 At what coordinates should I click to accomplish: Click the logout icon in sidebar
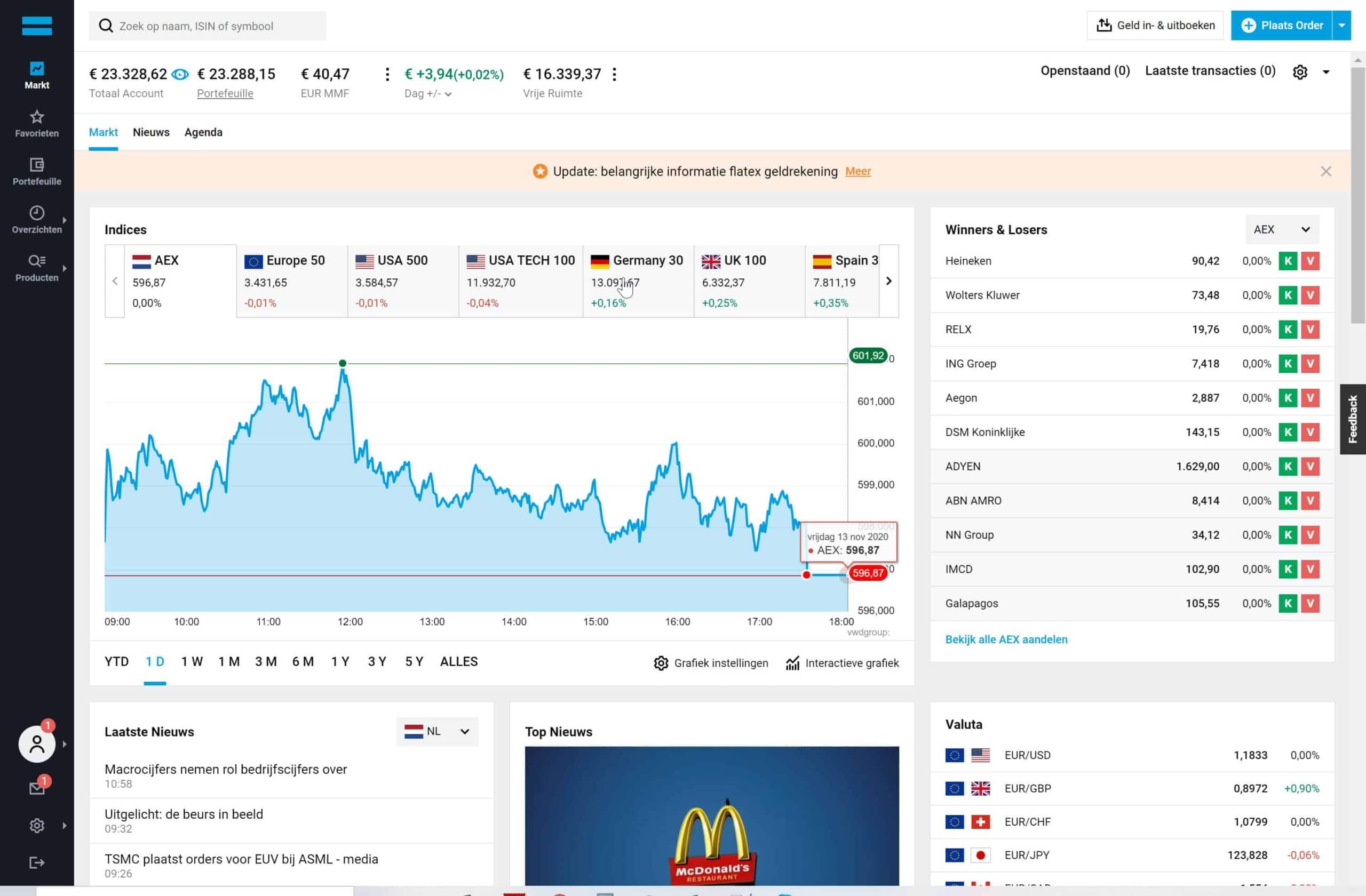click(x=37, y=862)
